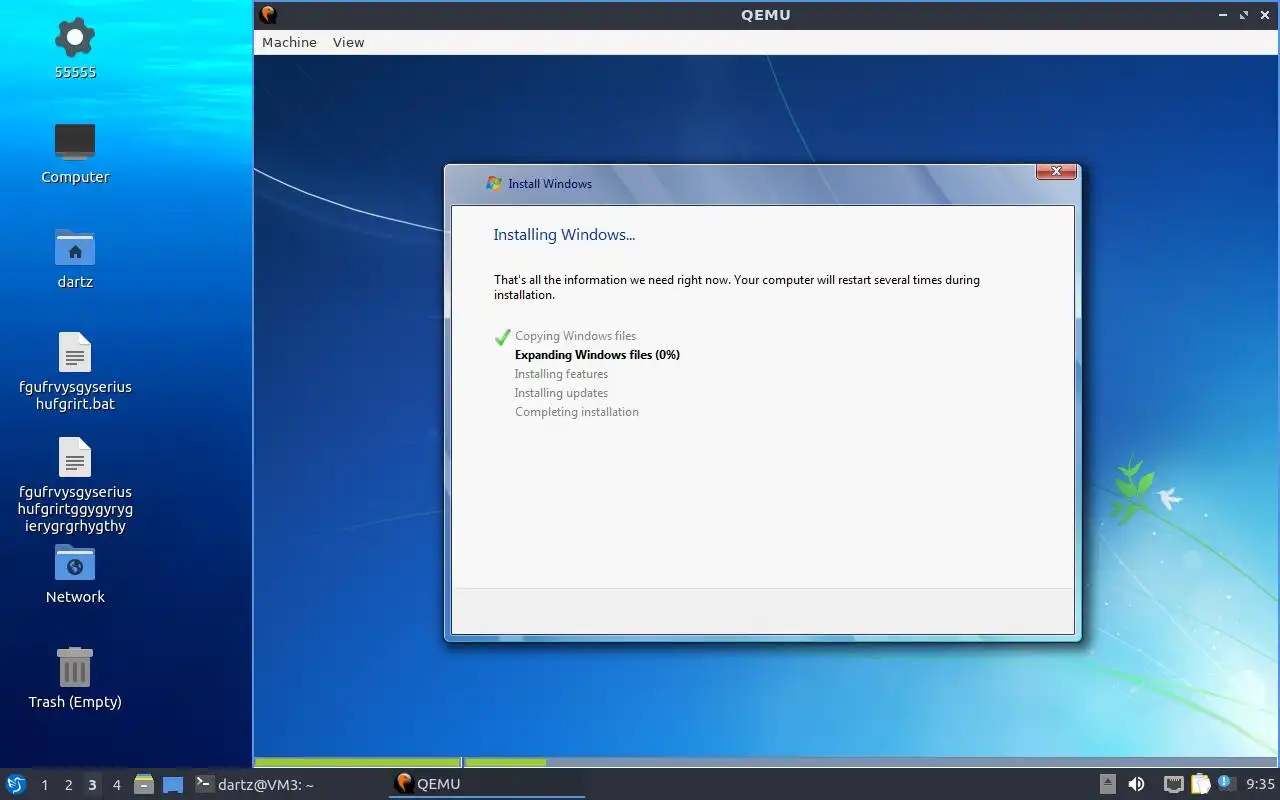Click the 'Installing Windows...' heading
The image size is (1280, 800).
tap(564, 235)
